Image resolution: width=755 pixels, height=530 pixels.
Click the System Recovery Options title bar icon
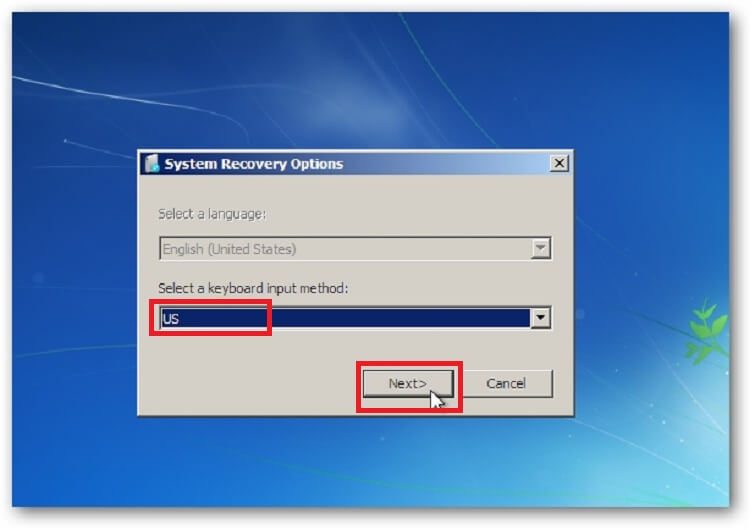click(152, 164)
